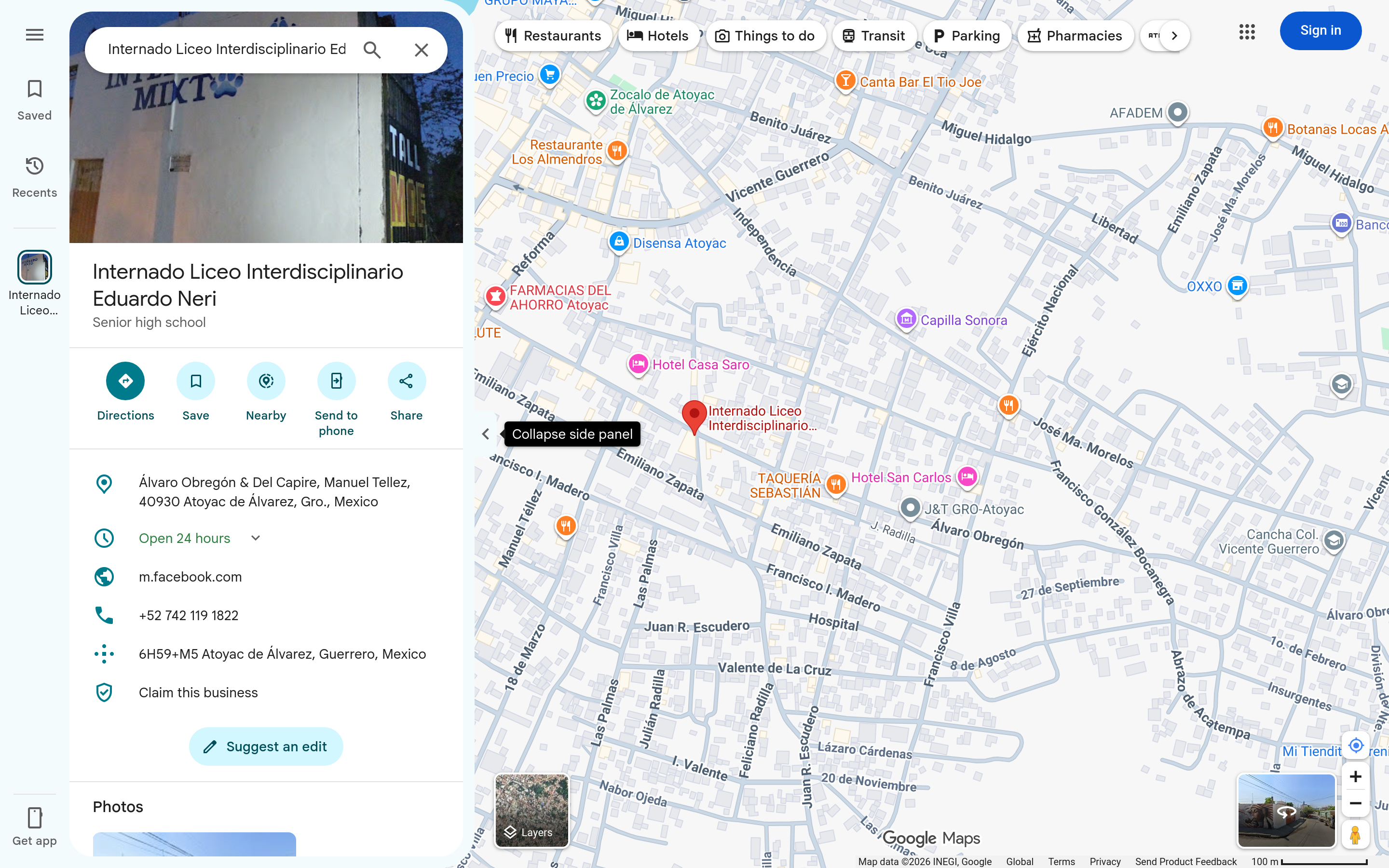The height and width of the screenshot is (868, 1389).
Task: Open Terms link in map footer
Action: pyautogui.click(x=1061, y=862)
